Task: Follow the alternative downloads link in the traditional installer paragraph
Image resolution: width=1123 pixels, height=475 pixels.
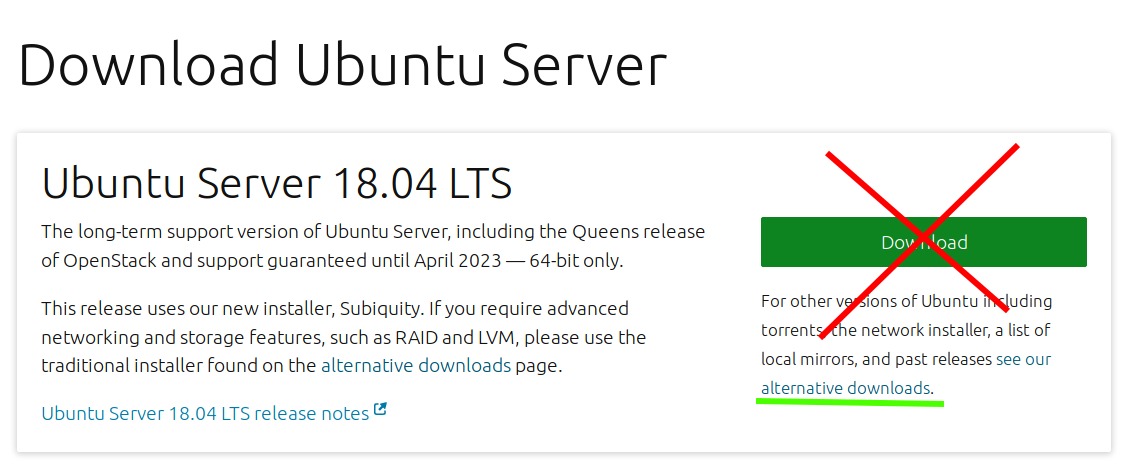Action: click(416, 365)
